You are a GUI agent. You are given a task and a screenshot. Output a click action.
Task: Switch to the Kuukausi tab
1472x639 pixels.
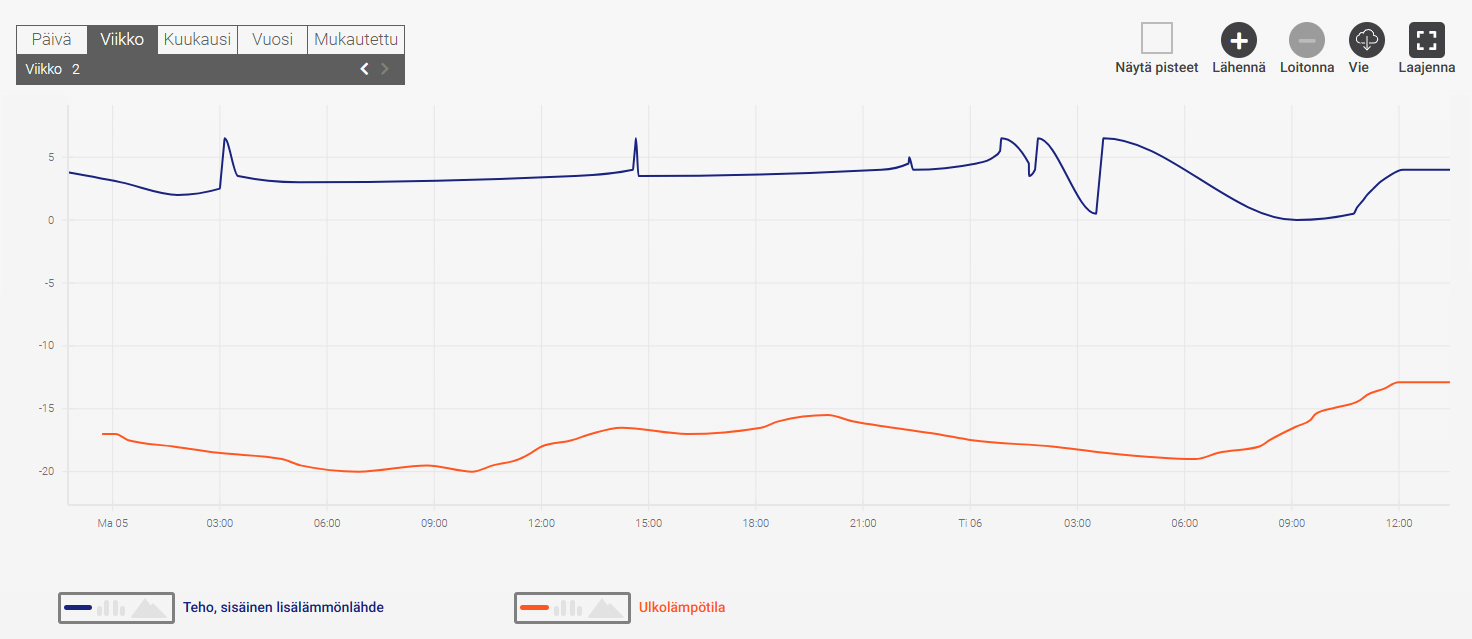[x=197, y=40]
